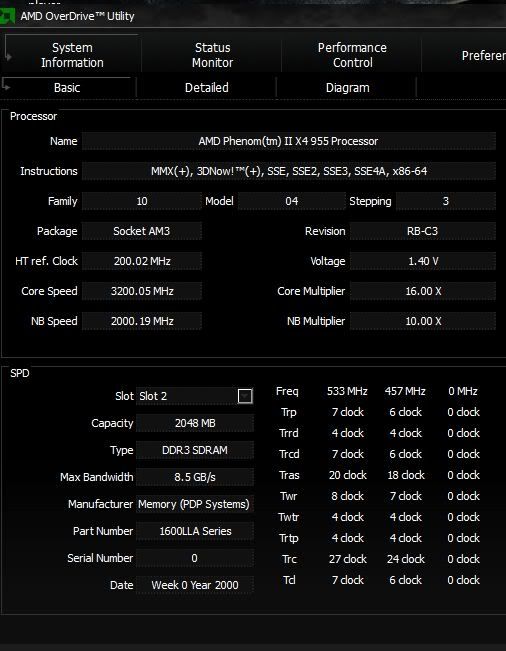
Task: Click the Trc 27 clock value
Action: [x=347, y=559]
